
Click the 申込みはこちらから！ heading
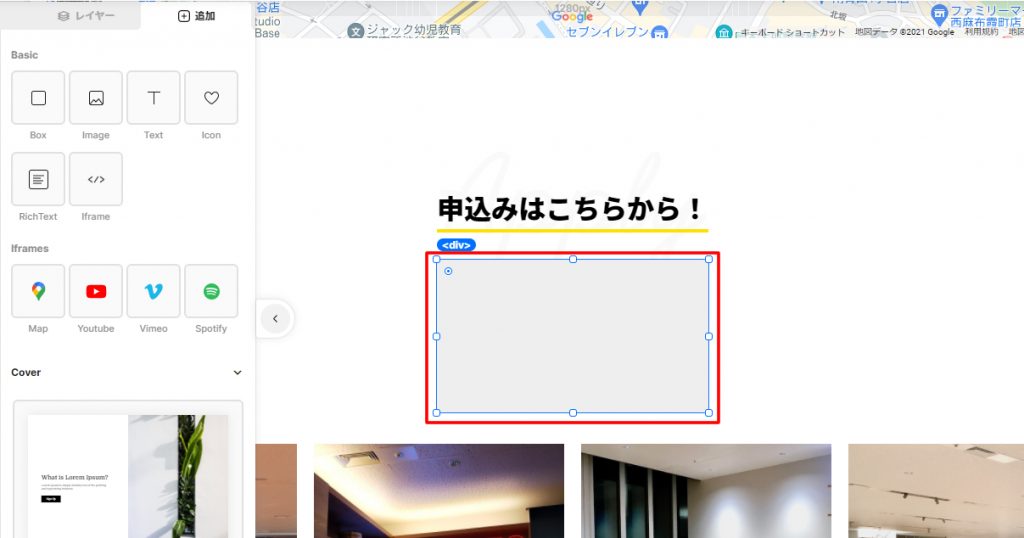pyautogui.click(x=571, y=210)
